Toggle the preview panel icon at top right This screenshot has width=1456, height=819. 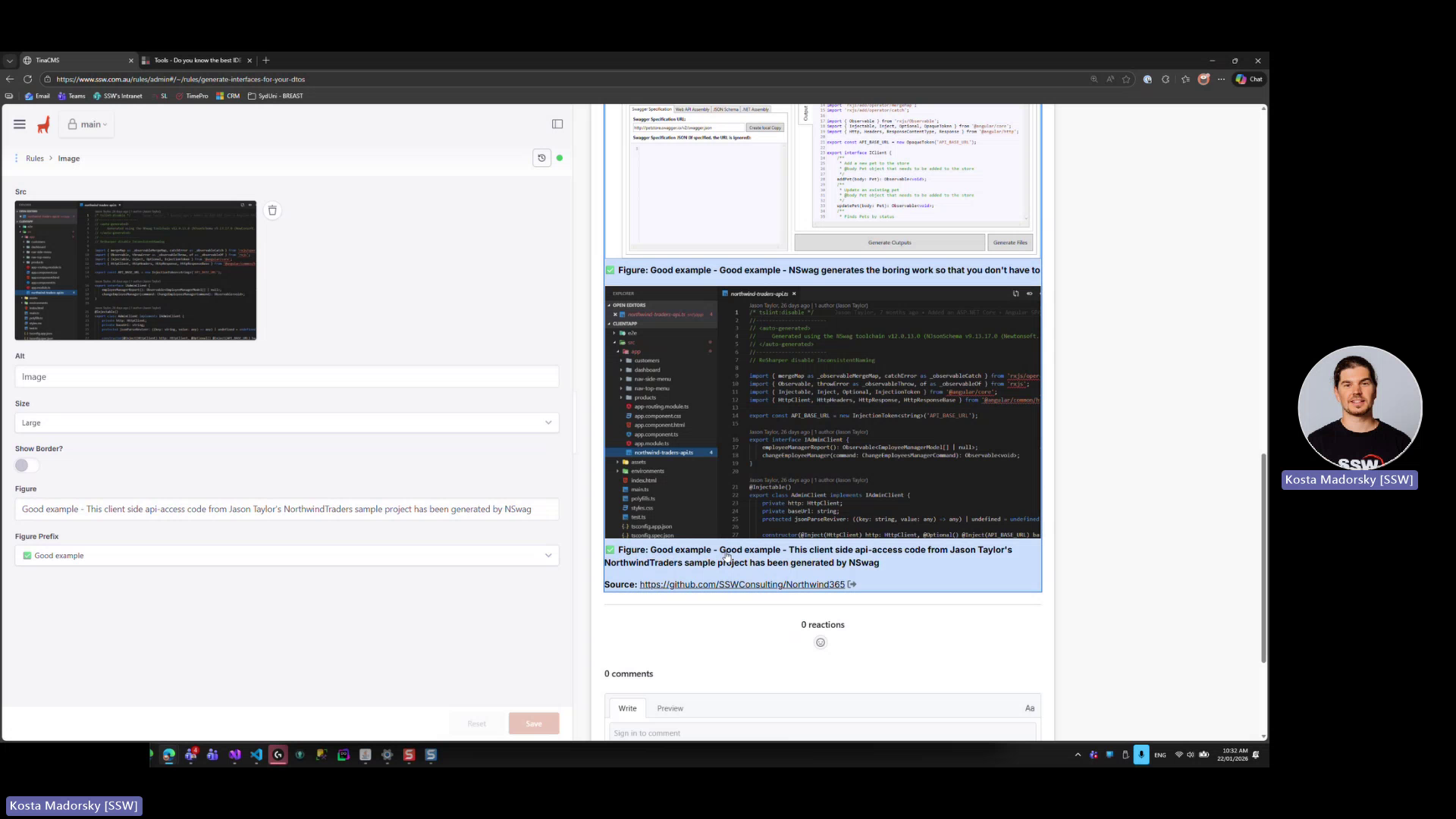point(557,124)
